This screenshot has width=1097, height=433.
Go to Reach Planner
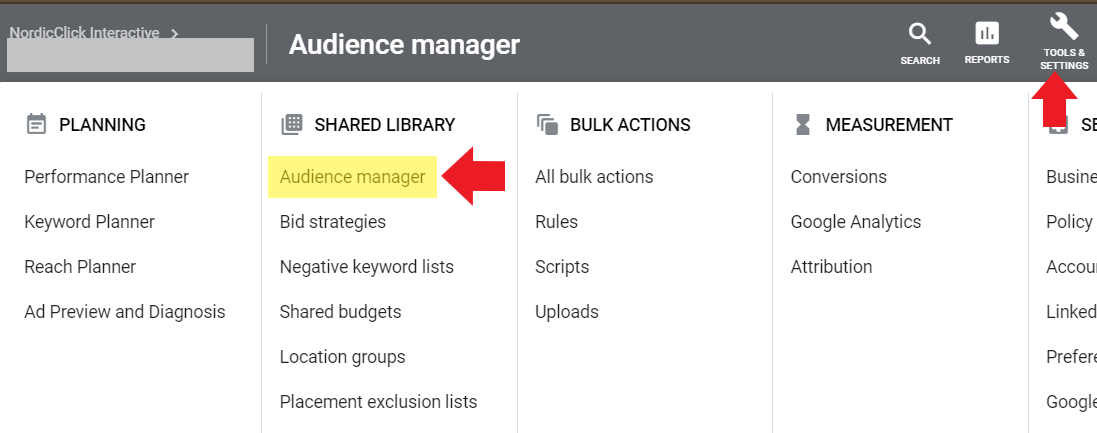tap(80, 267)
